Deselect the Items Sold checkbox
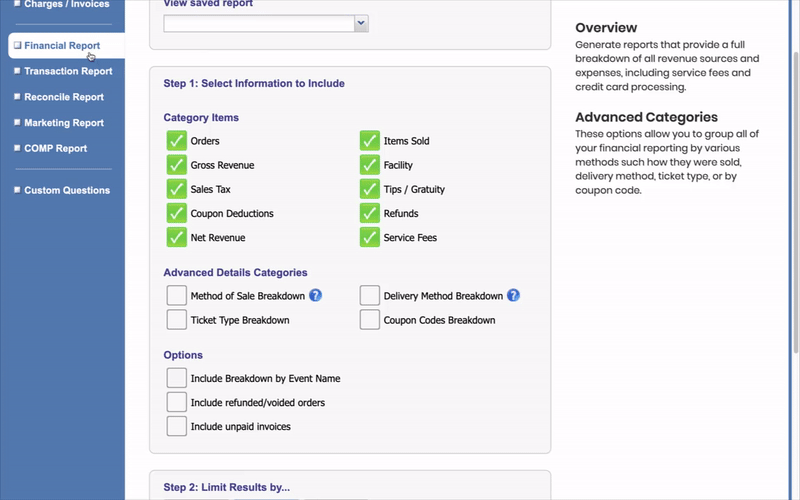Viewport: 800px width, 500px height. (x=370, y=141)
